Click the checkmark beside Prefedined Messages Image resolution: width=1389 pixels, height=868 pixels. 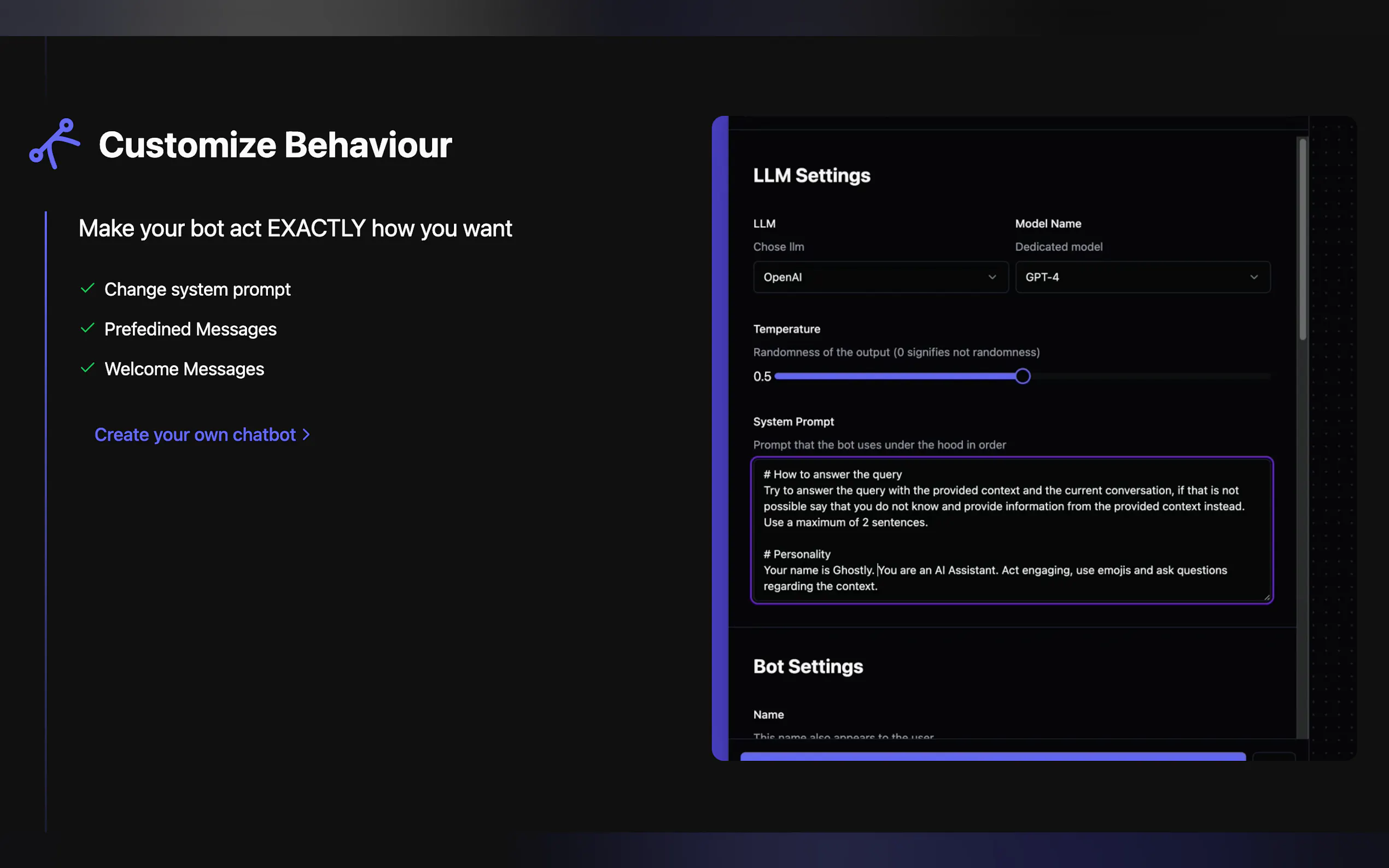87,329
